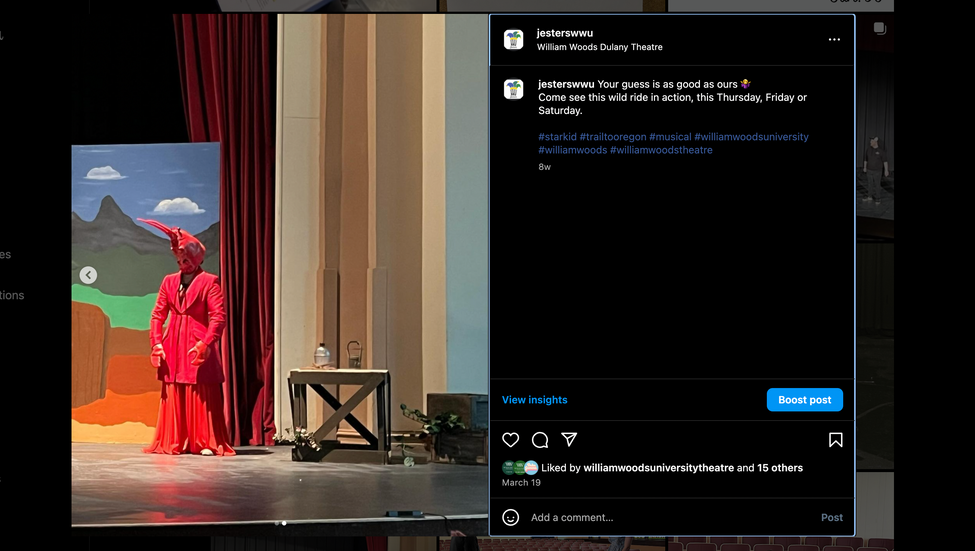Open the #williamwoodstheatre hashtag
Image resolution: width=975 pixels, height=551 pixels.
tap(661, 150)
